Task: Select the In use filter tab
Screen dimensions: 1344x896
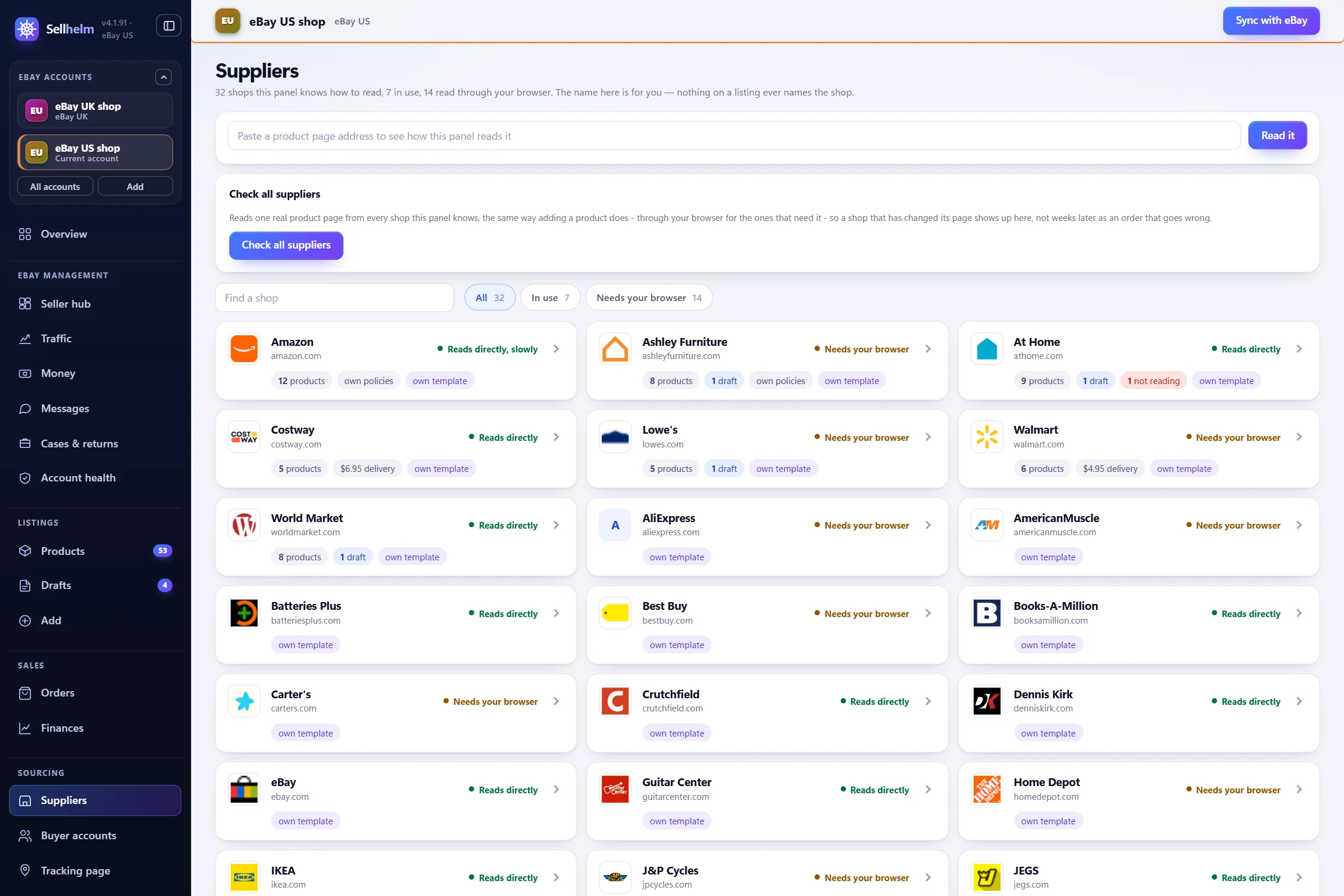Action: [550, 297]
